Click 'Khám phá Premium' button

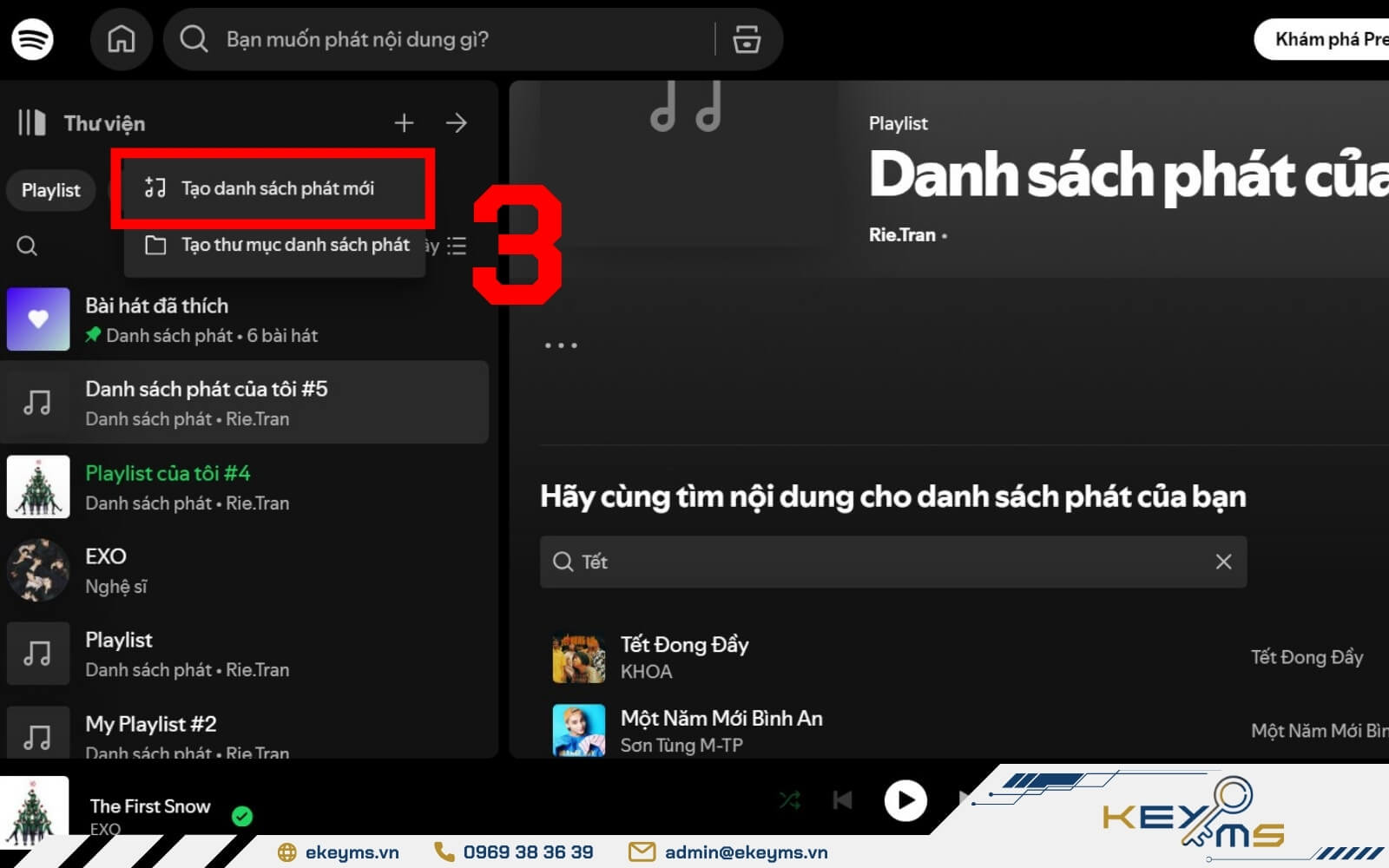coord(1322,39)
